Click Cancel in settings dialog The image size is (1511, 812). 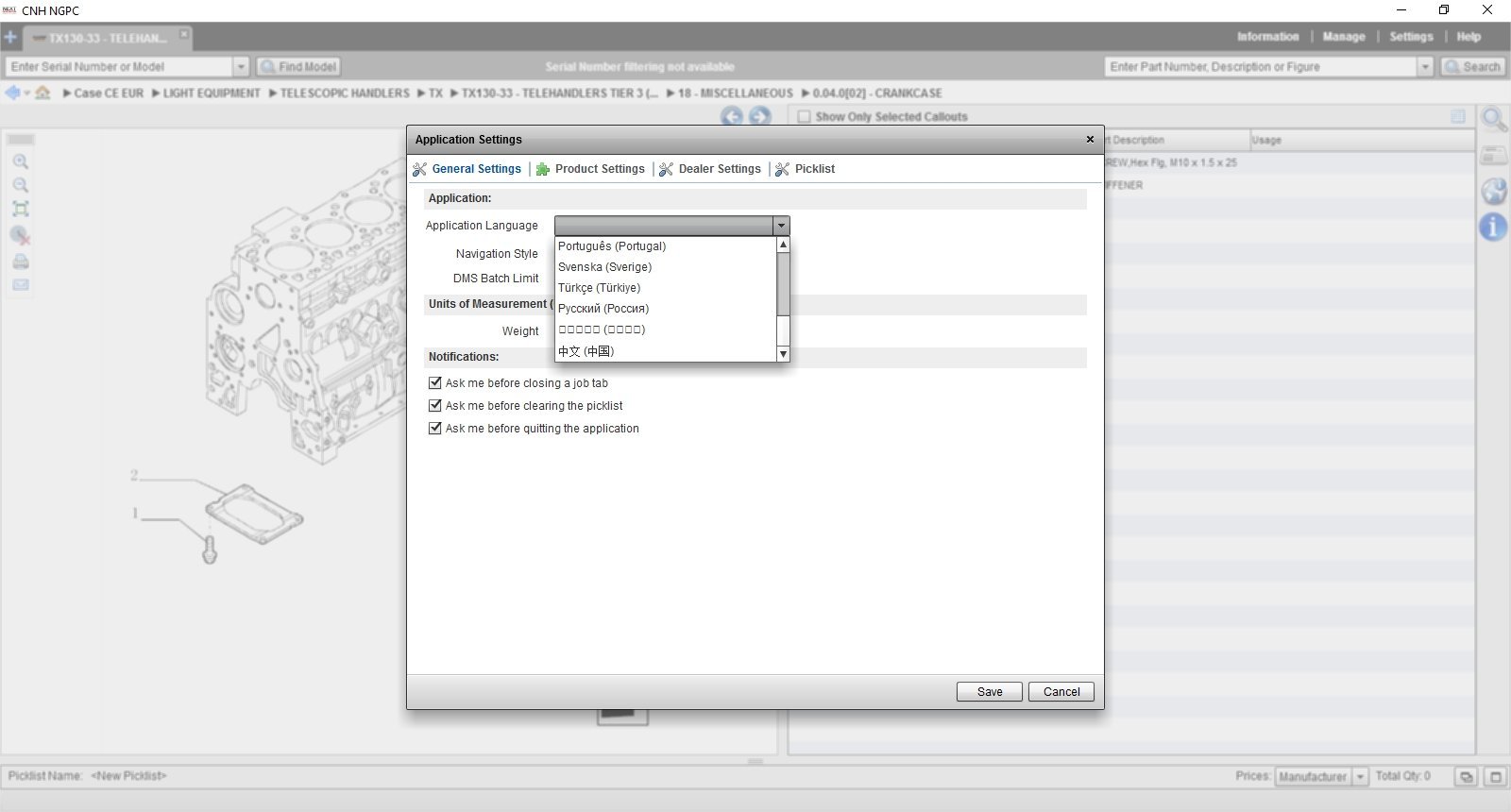pyautogui.click(x=1061, y=692)
